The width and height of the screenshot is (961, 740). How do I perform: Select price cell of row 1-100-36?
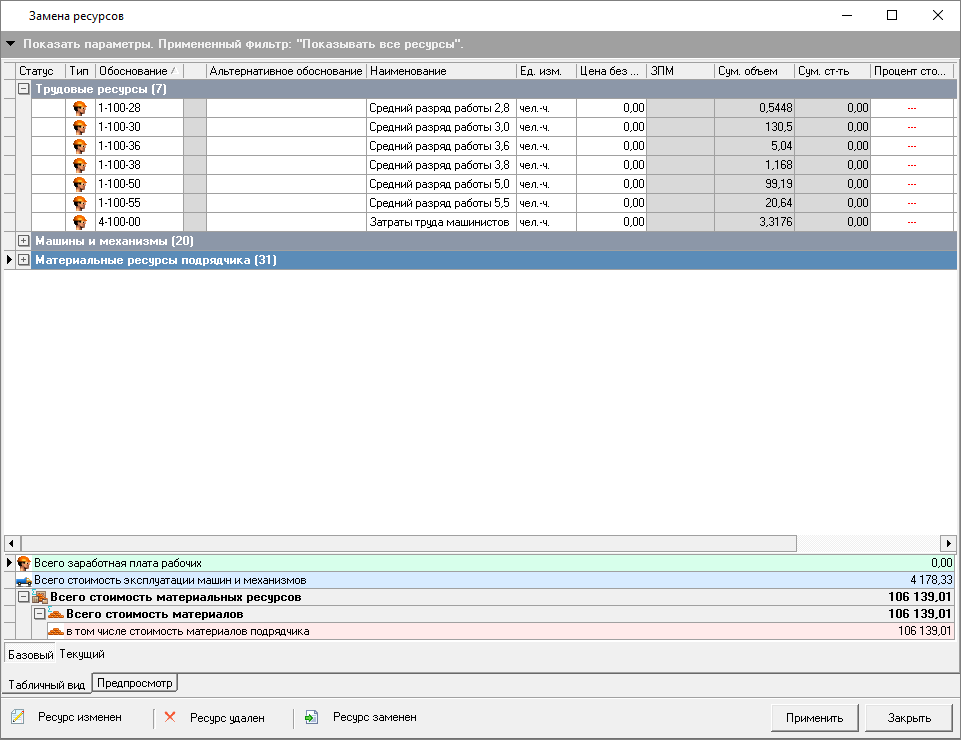(x=611, y=146)
